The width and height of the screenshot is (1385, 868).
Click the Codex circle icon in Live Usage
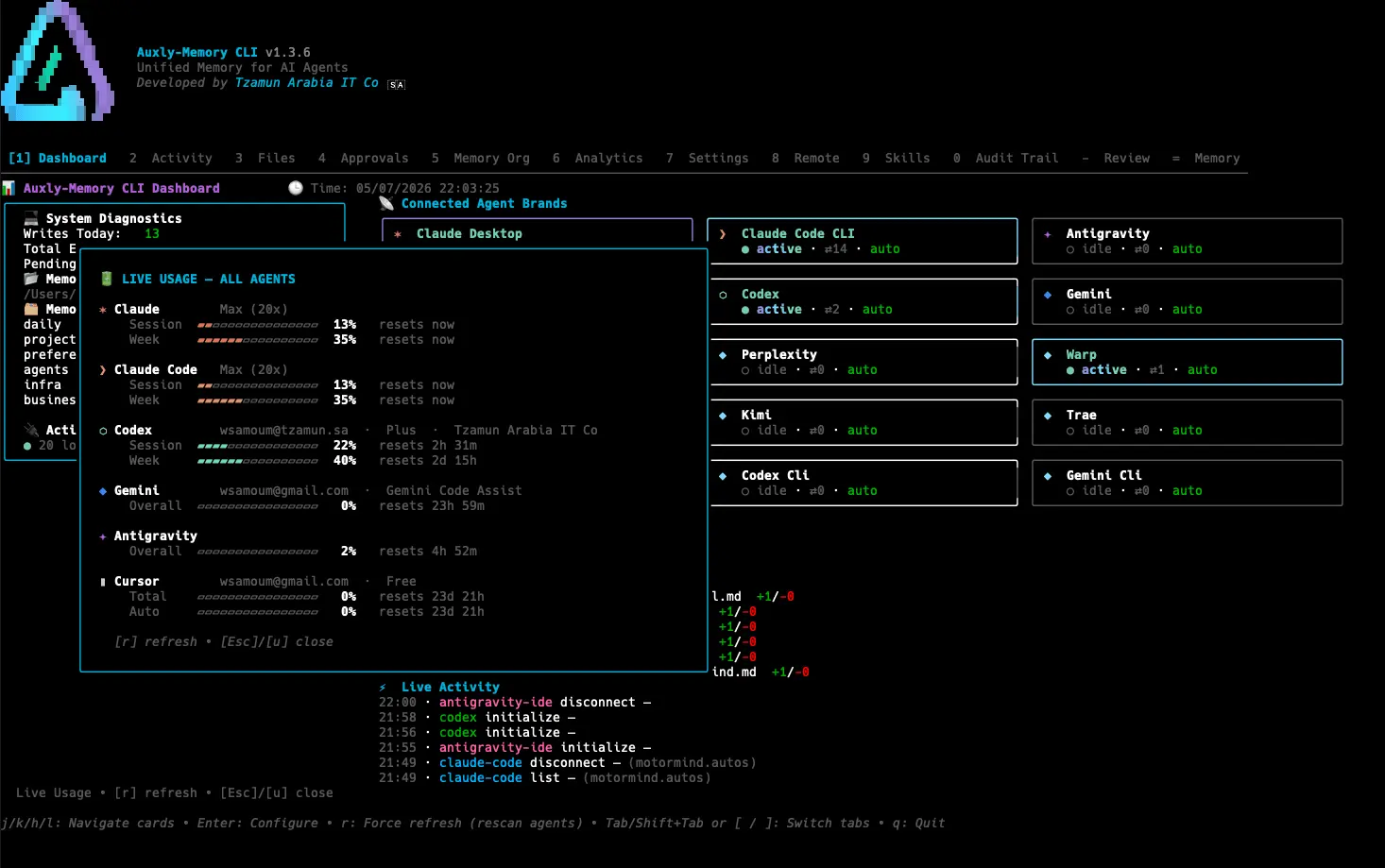coord(103,431)
